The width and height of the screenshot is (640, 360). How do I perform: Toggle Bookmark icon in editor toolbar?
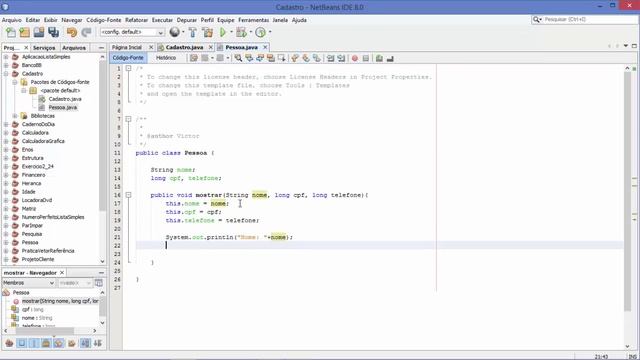pos(317,58)
